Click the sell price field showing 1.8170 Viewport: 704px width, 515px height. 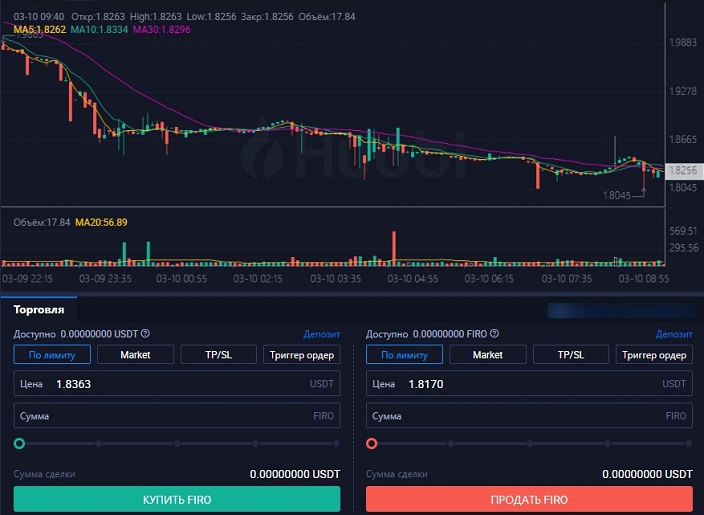(x=529, y=383)
